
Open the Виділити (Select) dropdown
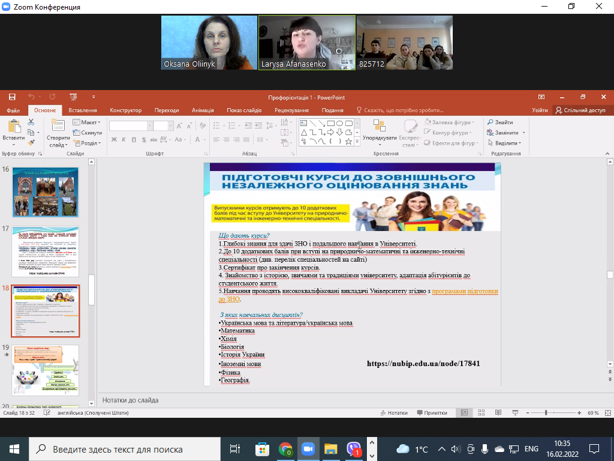505,143
